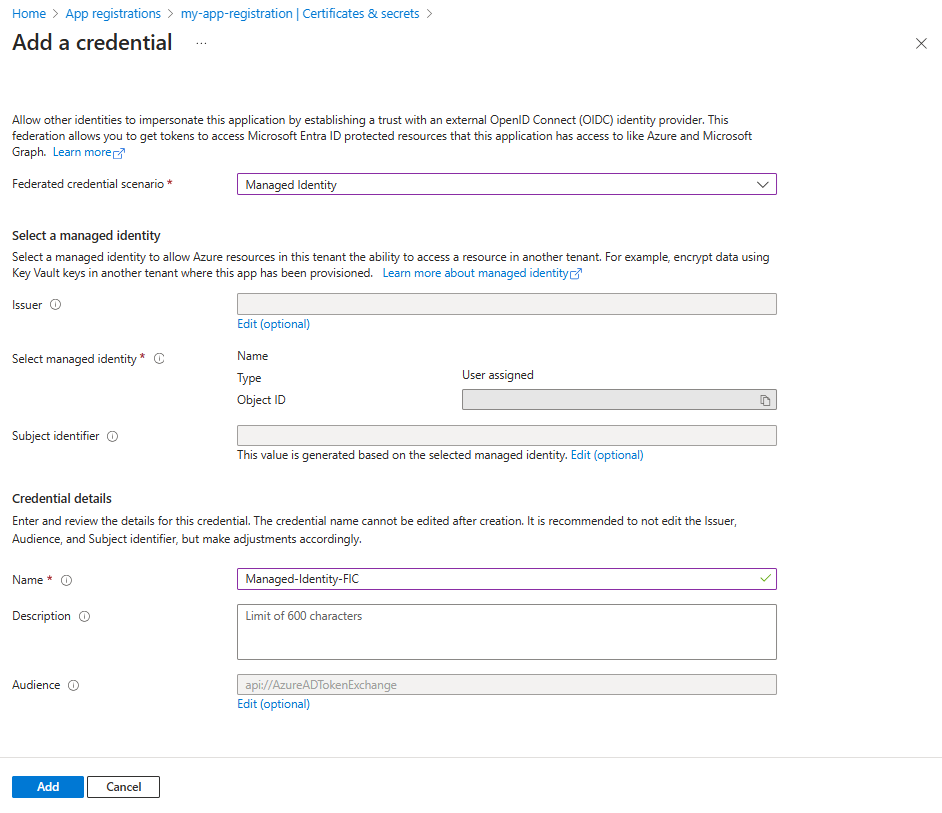Viewport: 942px width, 813px height.
Task: Navigate to Home via the breadcrumb
Action: (28, 13)
